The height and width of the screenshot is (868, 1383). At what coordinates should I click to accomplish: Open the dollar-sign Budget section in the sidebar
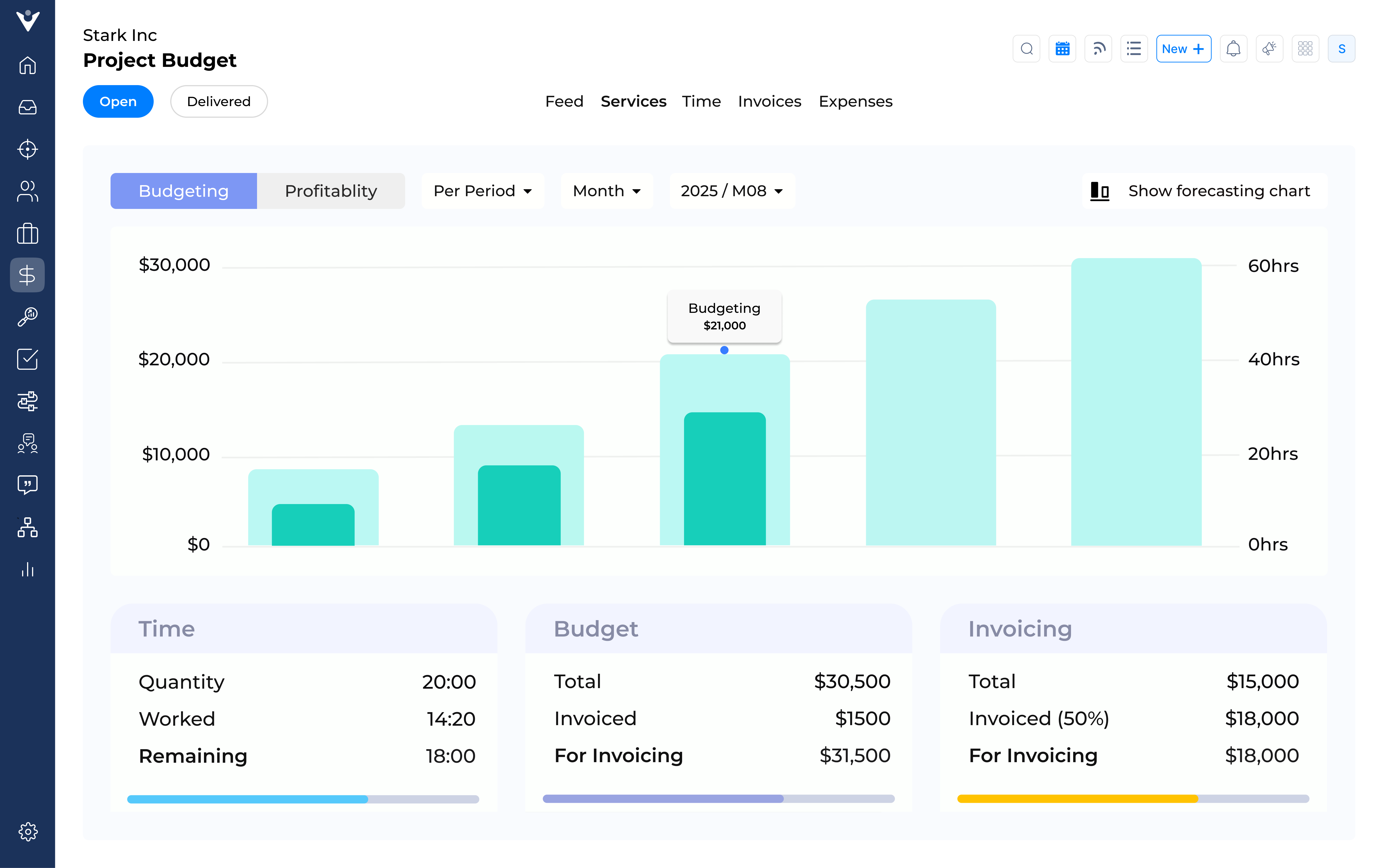(x=27, y=275)
